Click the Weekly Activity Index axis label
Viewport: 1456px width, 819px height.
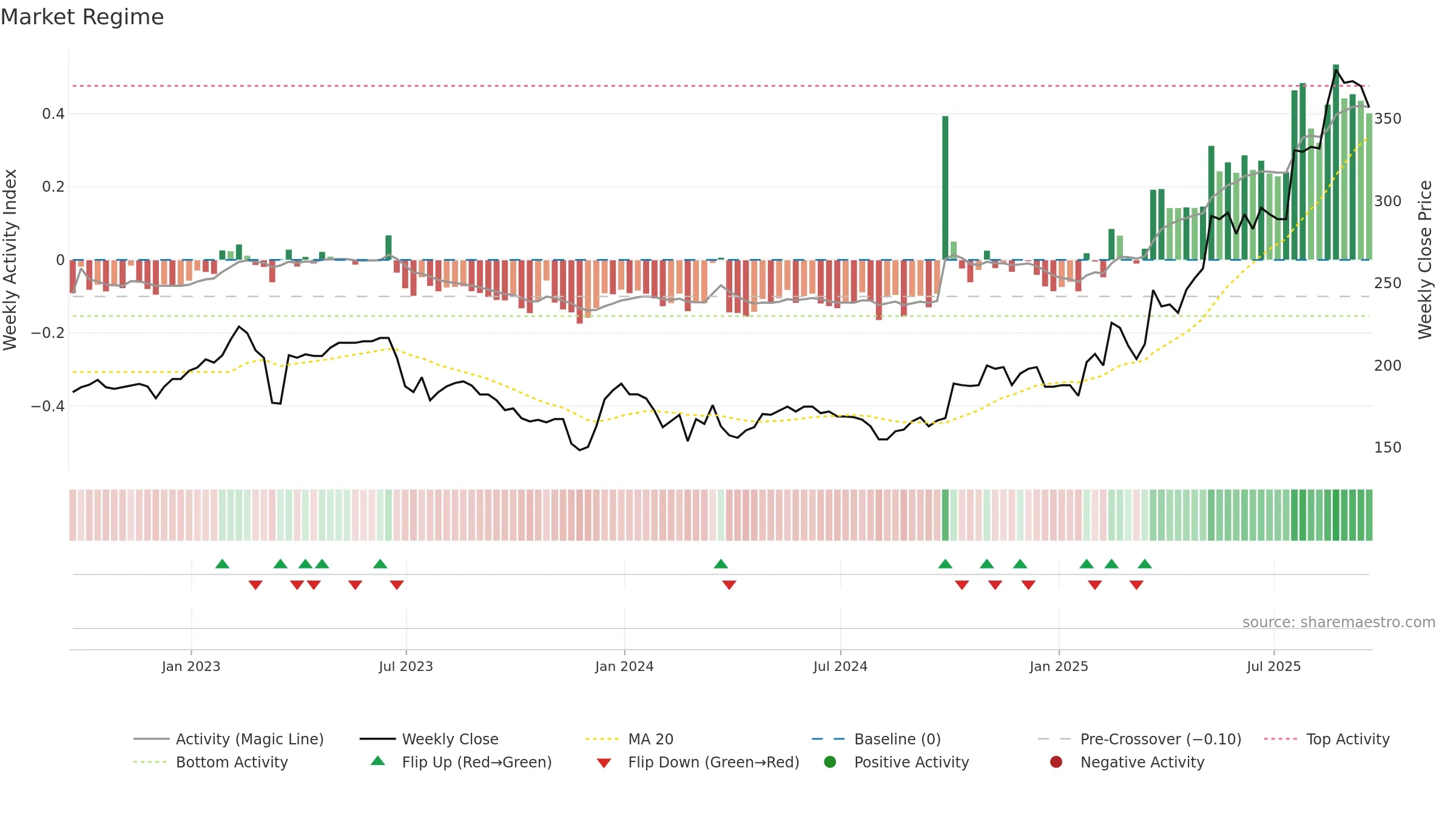coord(10,260)
